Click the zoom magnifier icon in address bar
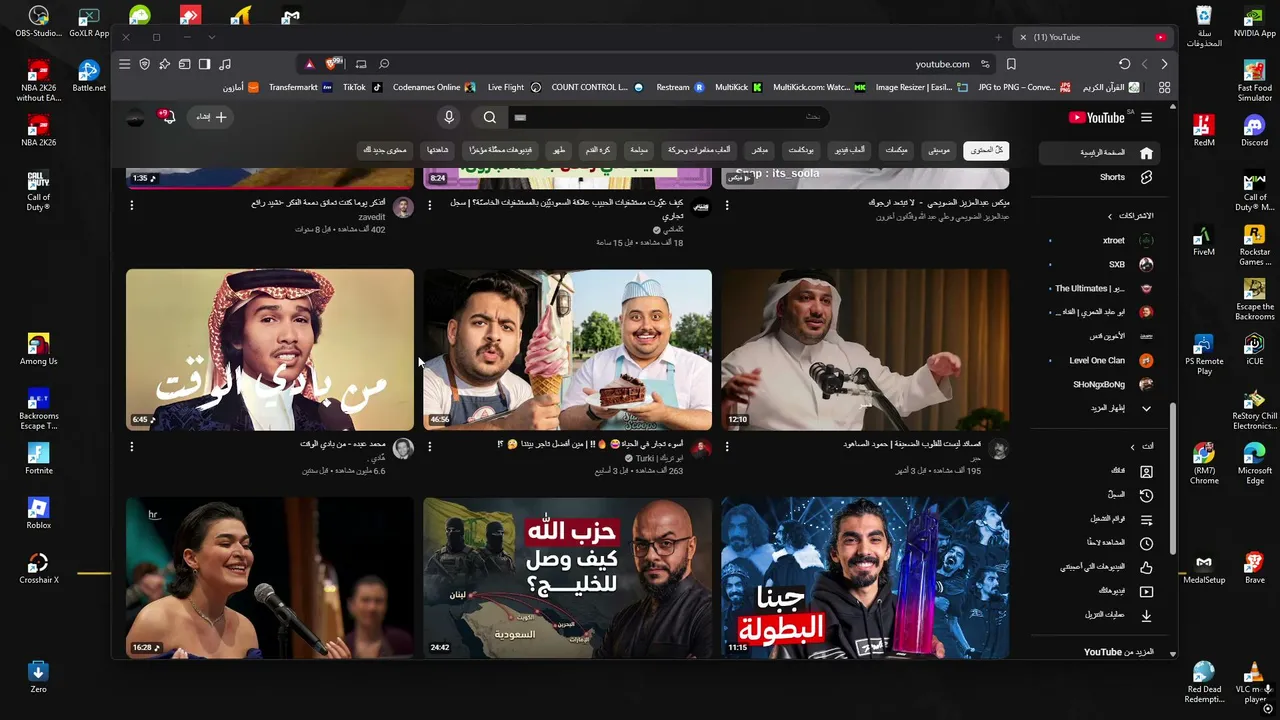Screen dimensions: 1280x720 tap(384, 64)
